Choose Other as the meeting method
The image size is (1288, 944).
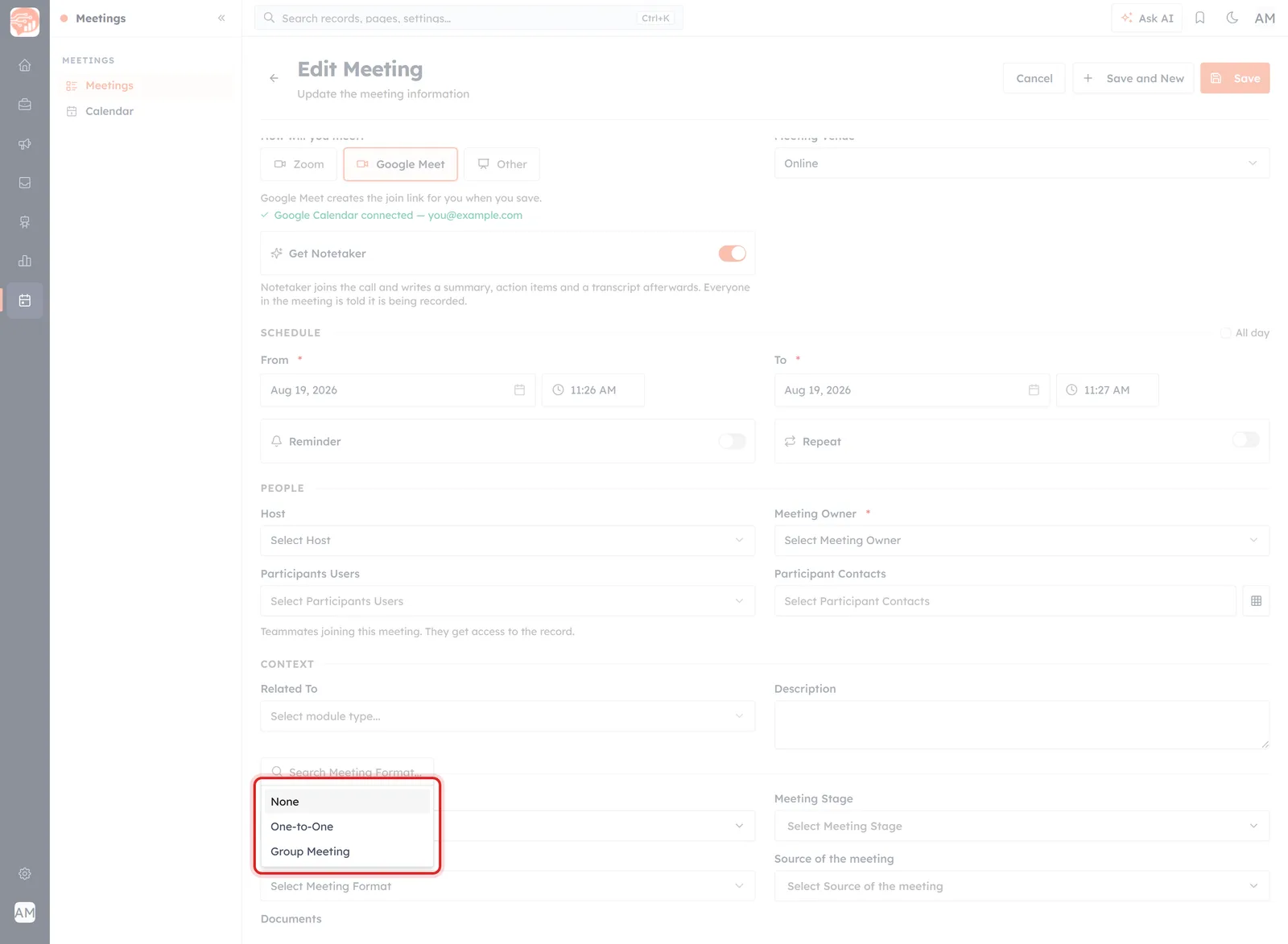coord(502,164)
